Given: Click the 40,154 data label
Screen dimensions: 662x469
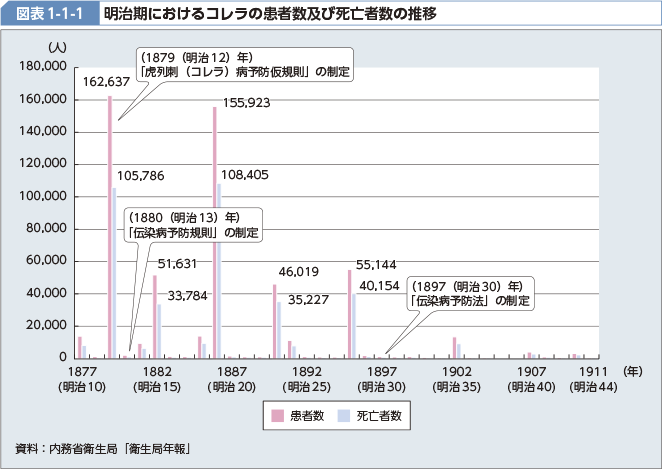Looking at the screenshot, I should click(x=380, y=285).
